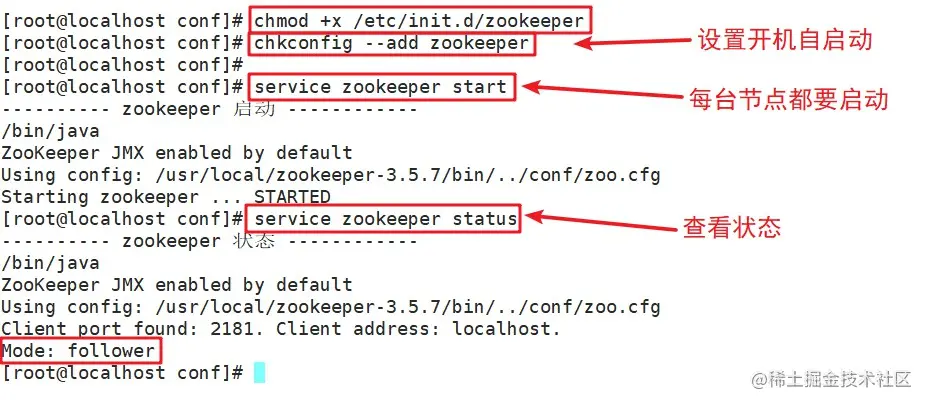
Task: Click the zookeeper 启动 header line
Action: (x=210, y=109)
